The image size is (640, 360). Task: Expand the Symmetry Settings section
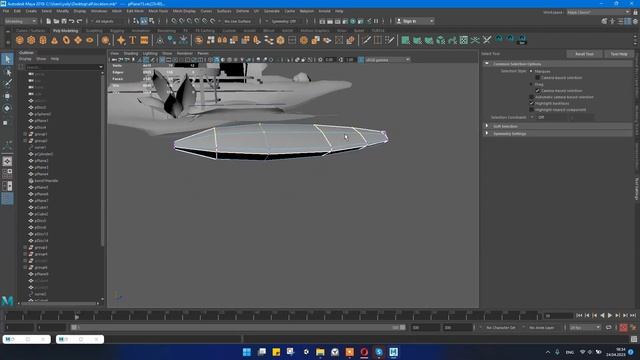pos(487,133)
